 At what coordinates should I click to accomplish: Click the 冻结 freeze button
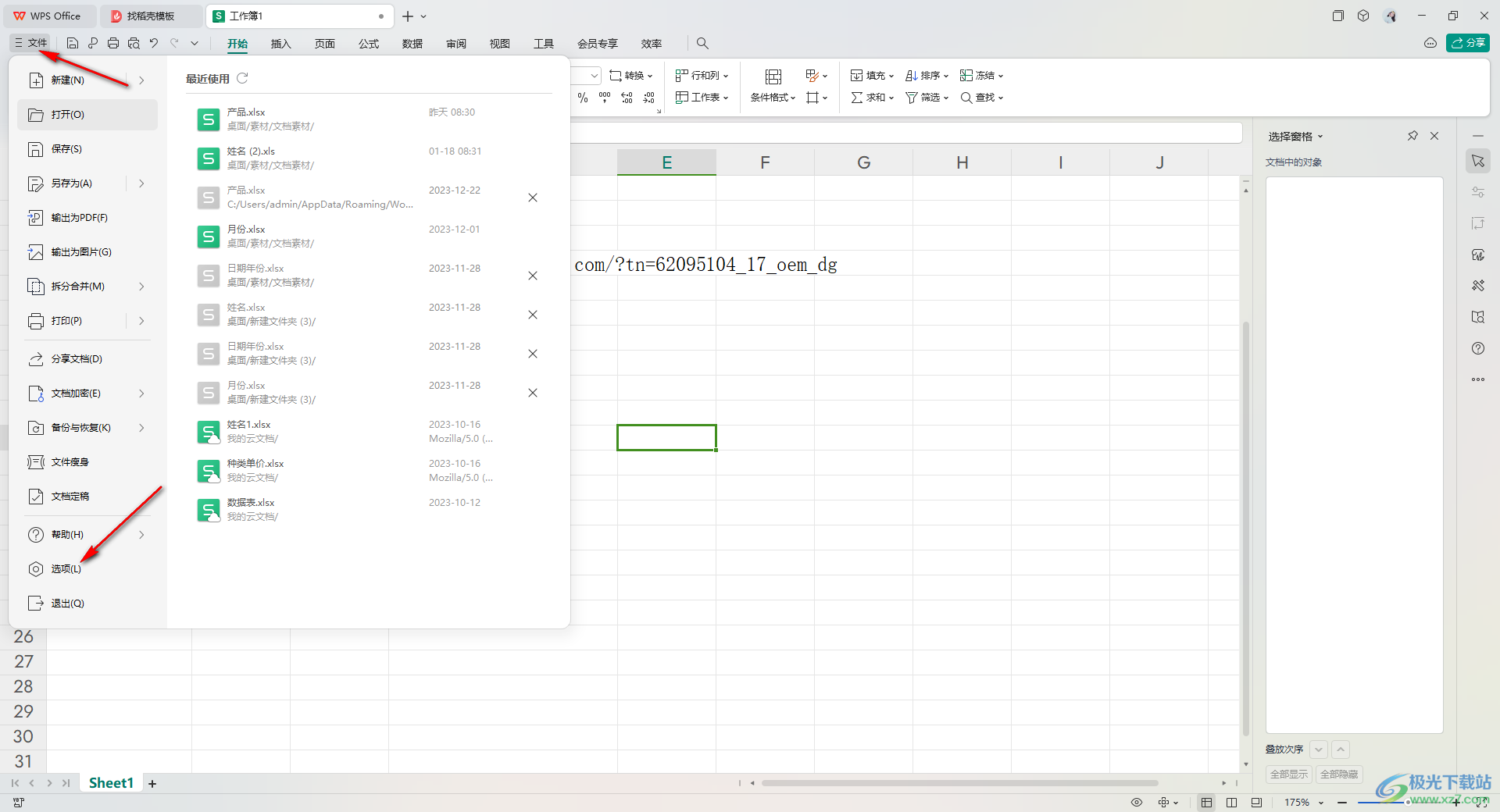pyautogui.click(x=981, y=76)
